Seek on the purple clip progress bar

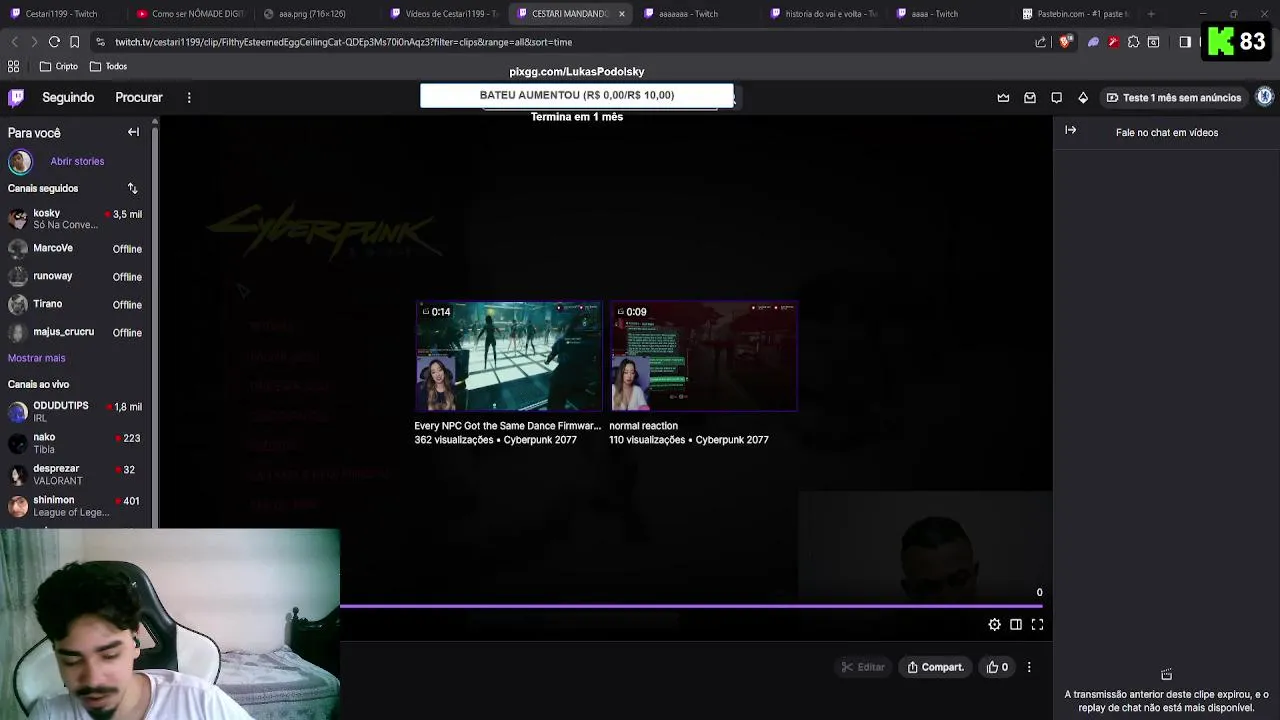691,605
